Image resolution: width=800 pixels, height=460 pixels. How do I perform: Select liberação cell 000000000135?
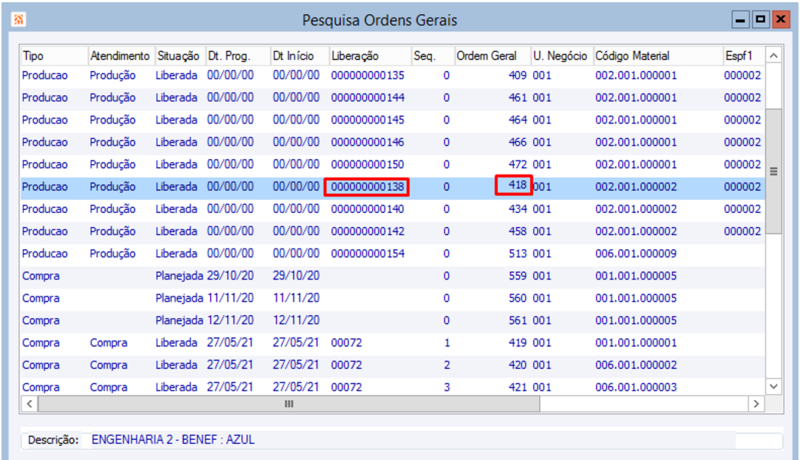tap(367, 75)
